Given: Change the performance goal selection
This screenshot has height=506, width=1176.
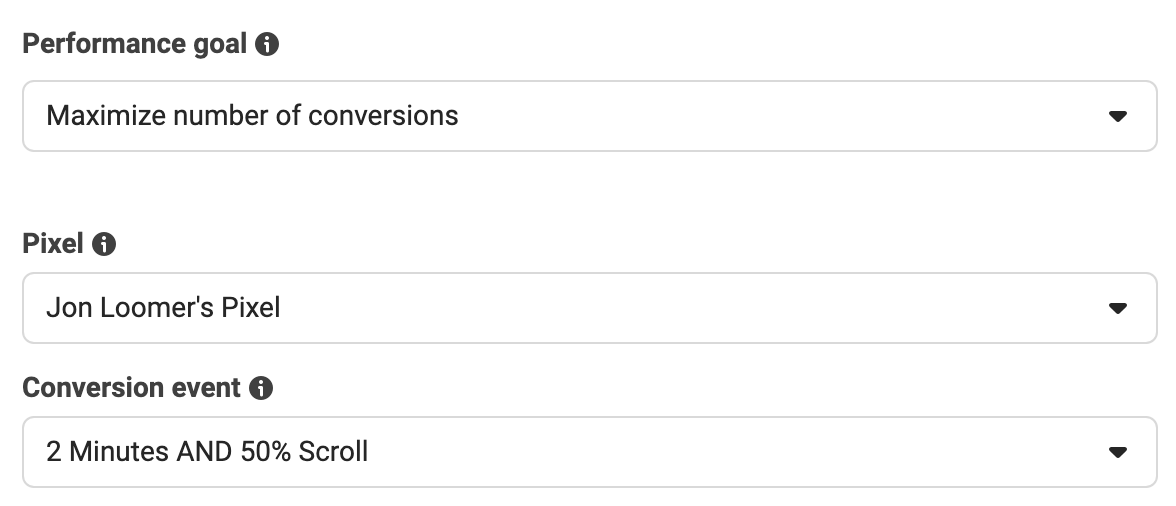Looking at the screenshot, I should click(x=590, y=116).
